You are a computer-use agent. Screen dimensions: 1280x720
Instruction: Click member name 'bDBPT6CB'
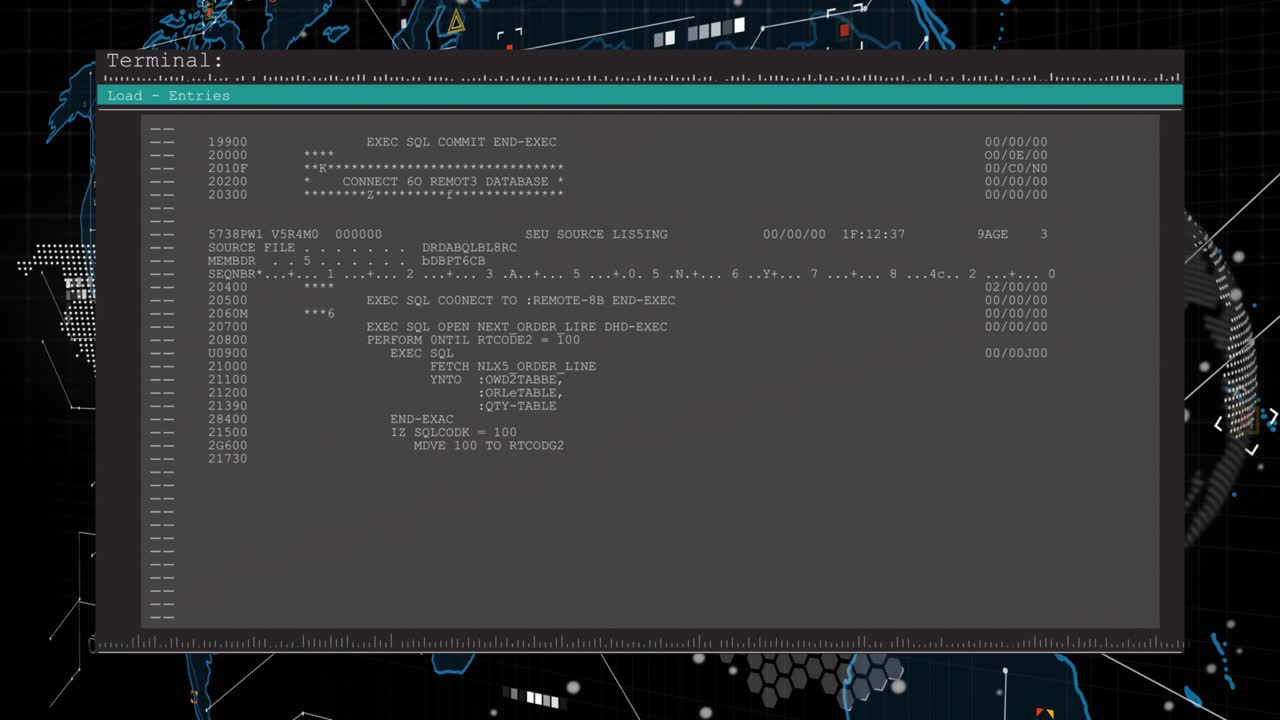tap(453, 260)
